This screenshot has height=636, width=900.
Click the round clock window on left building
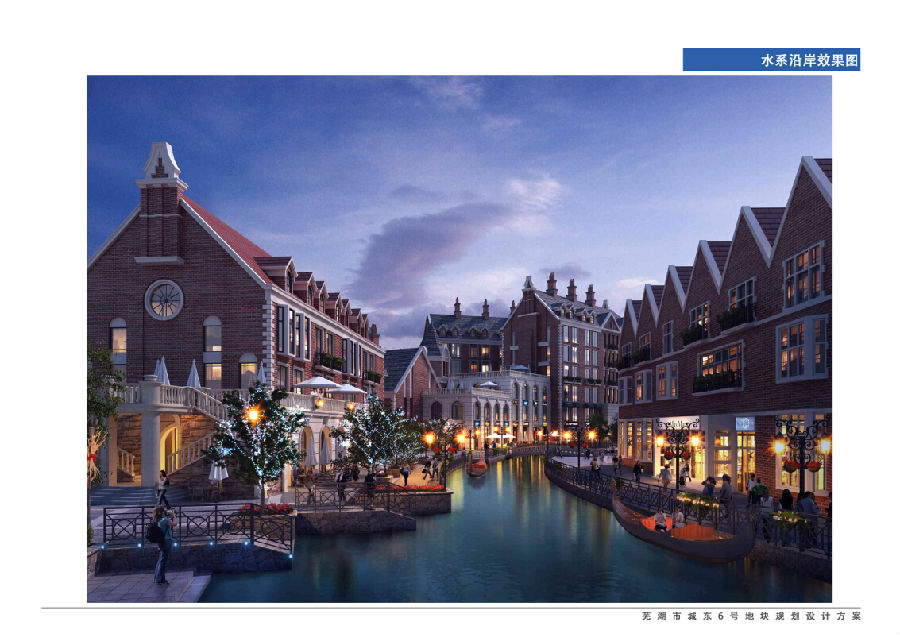pyautogui.click(x=164, y=299)
